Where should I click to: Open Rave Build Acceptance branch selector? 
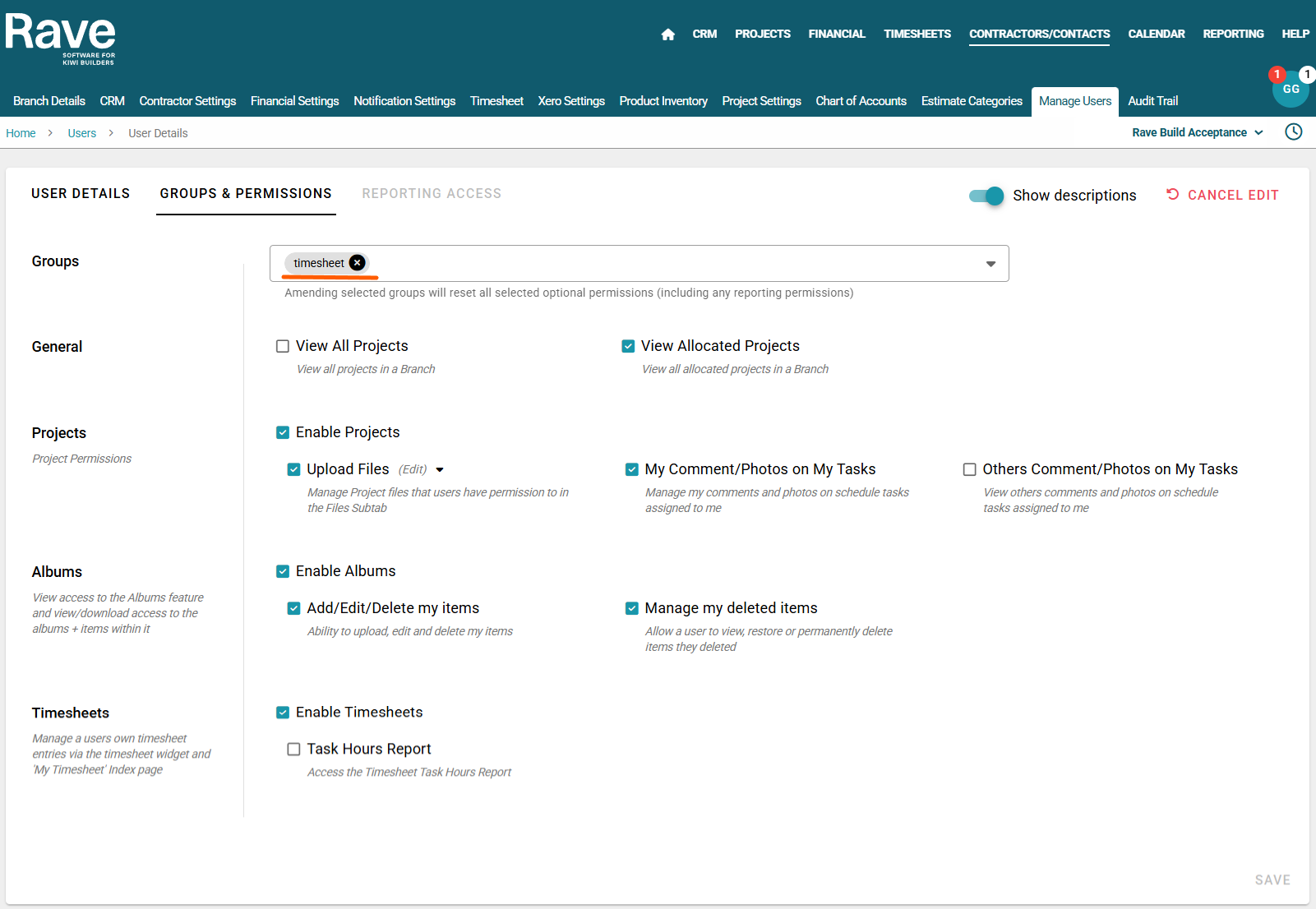tap(1198, 132)
